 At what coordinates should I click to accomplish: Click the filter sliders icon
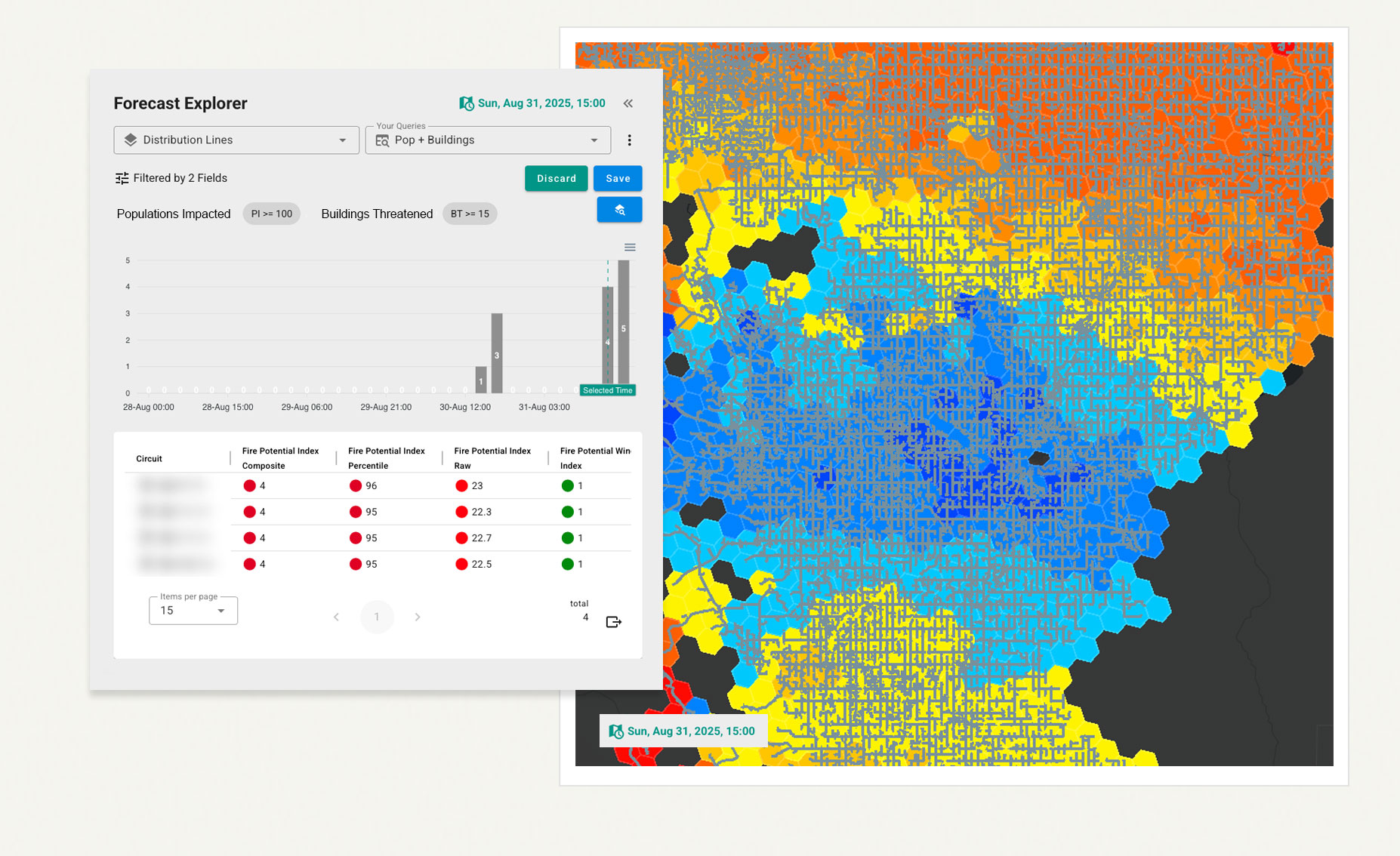122,178
